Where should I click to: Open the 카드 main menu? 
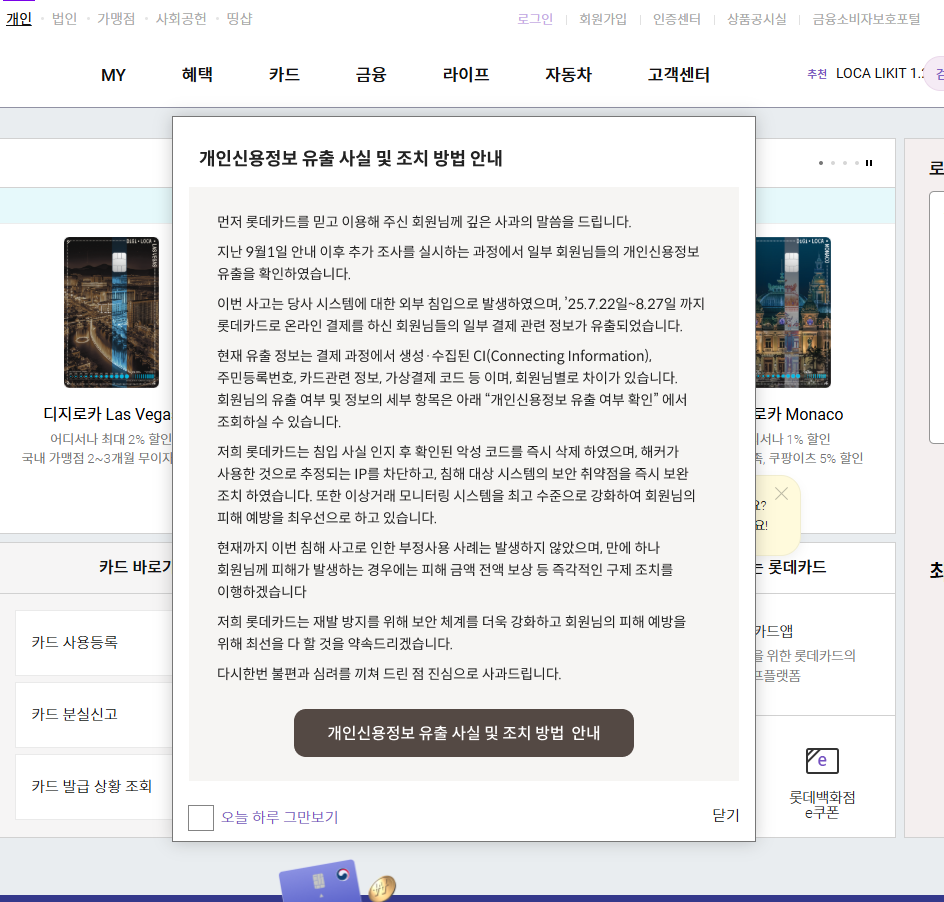coord(284,75)
